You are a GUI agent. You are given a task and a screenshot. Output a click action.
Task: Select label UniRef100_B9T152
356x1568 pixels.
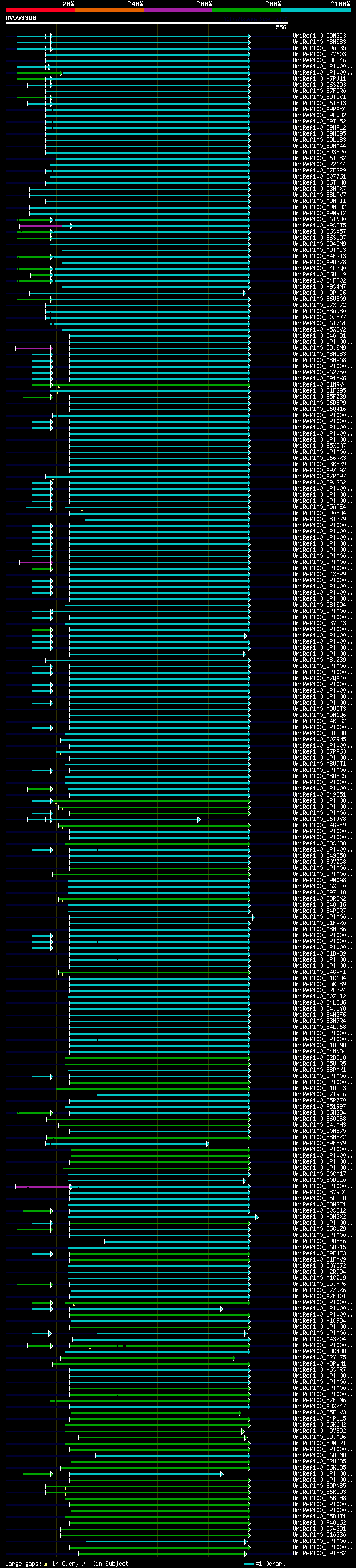(x=319, y=121)
